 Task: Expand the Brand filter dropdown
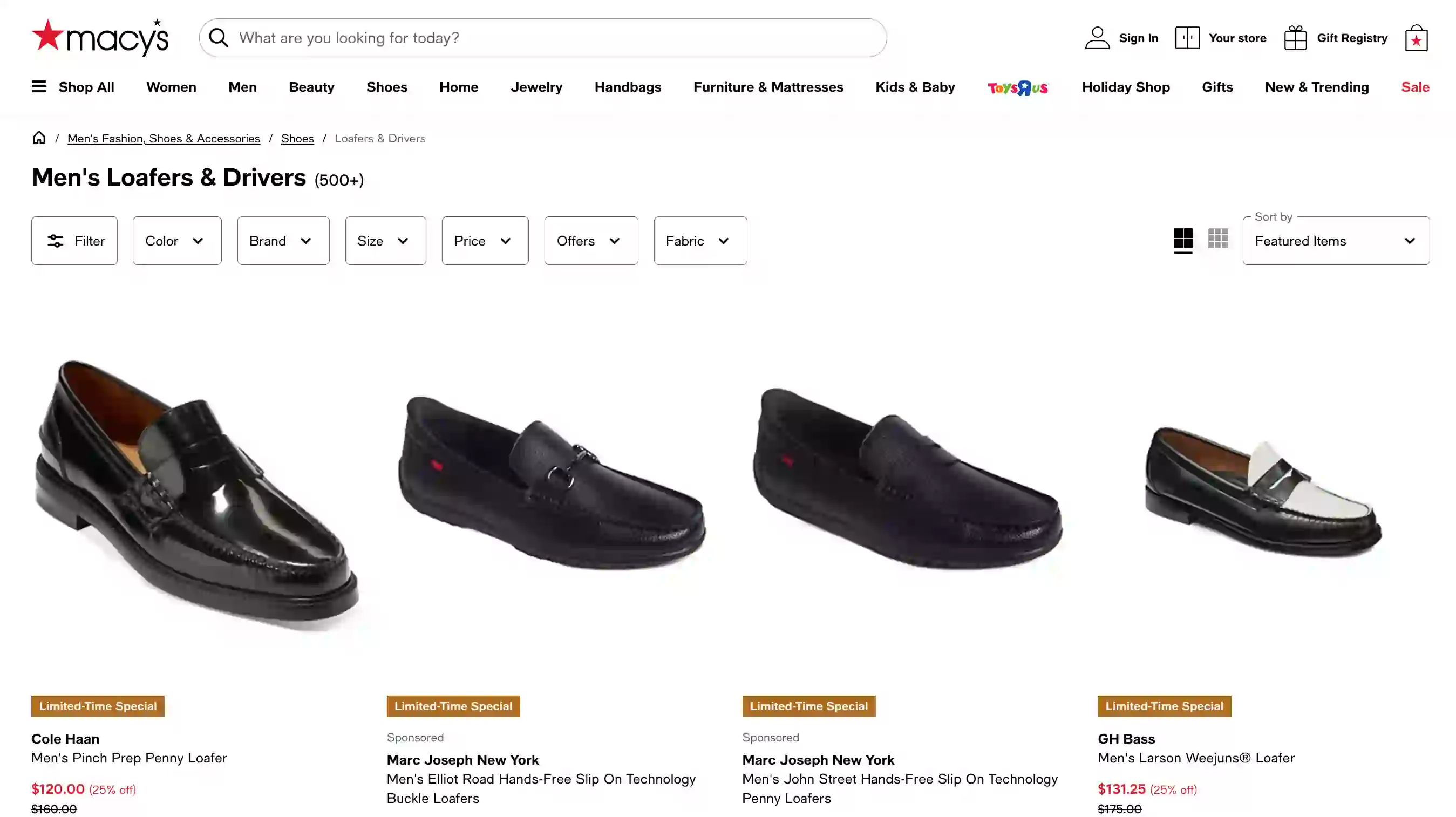pos(283,240)
